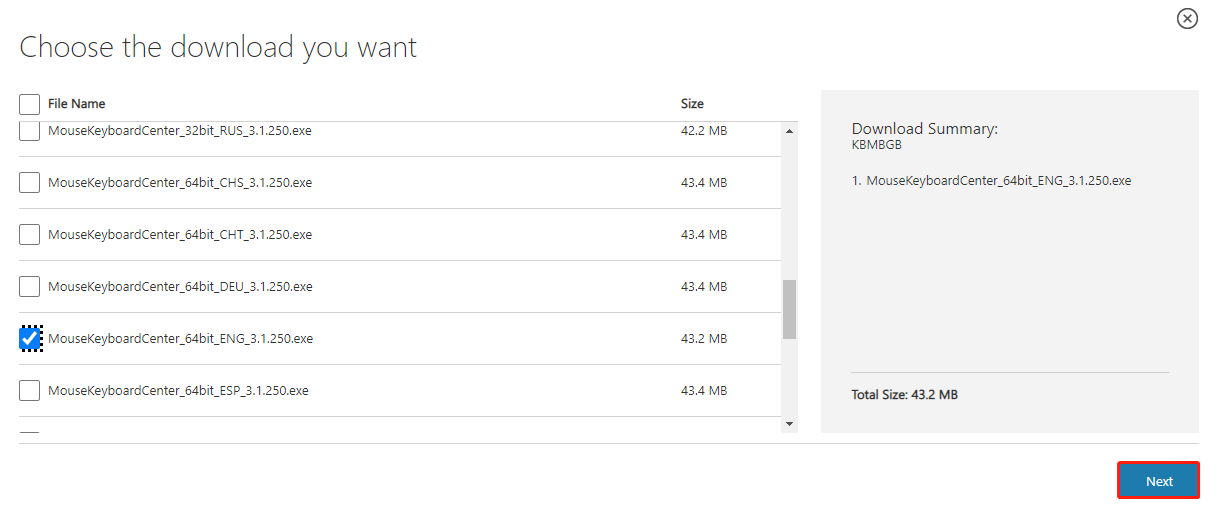
Task: Click the MouseKeyboardCenter_64bit_CHT file name
Action: pyautogui.click(x=180, y=235)
